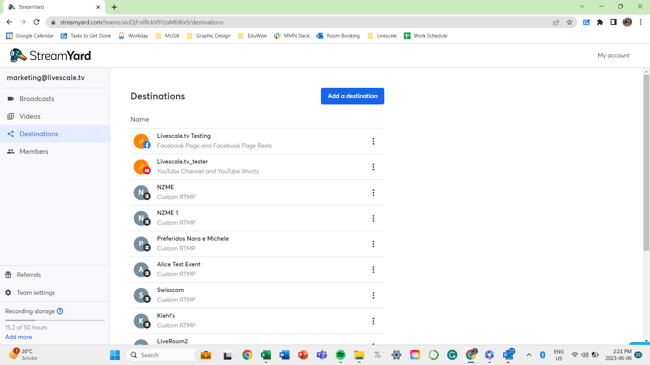
Task: Open the Members page
Action: [34, 151]
